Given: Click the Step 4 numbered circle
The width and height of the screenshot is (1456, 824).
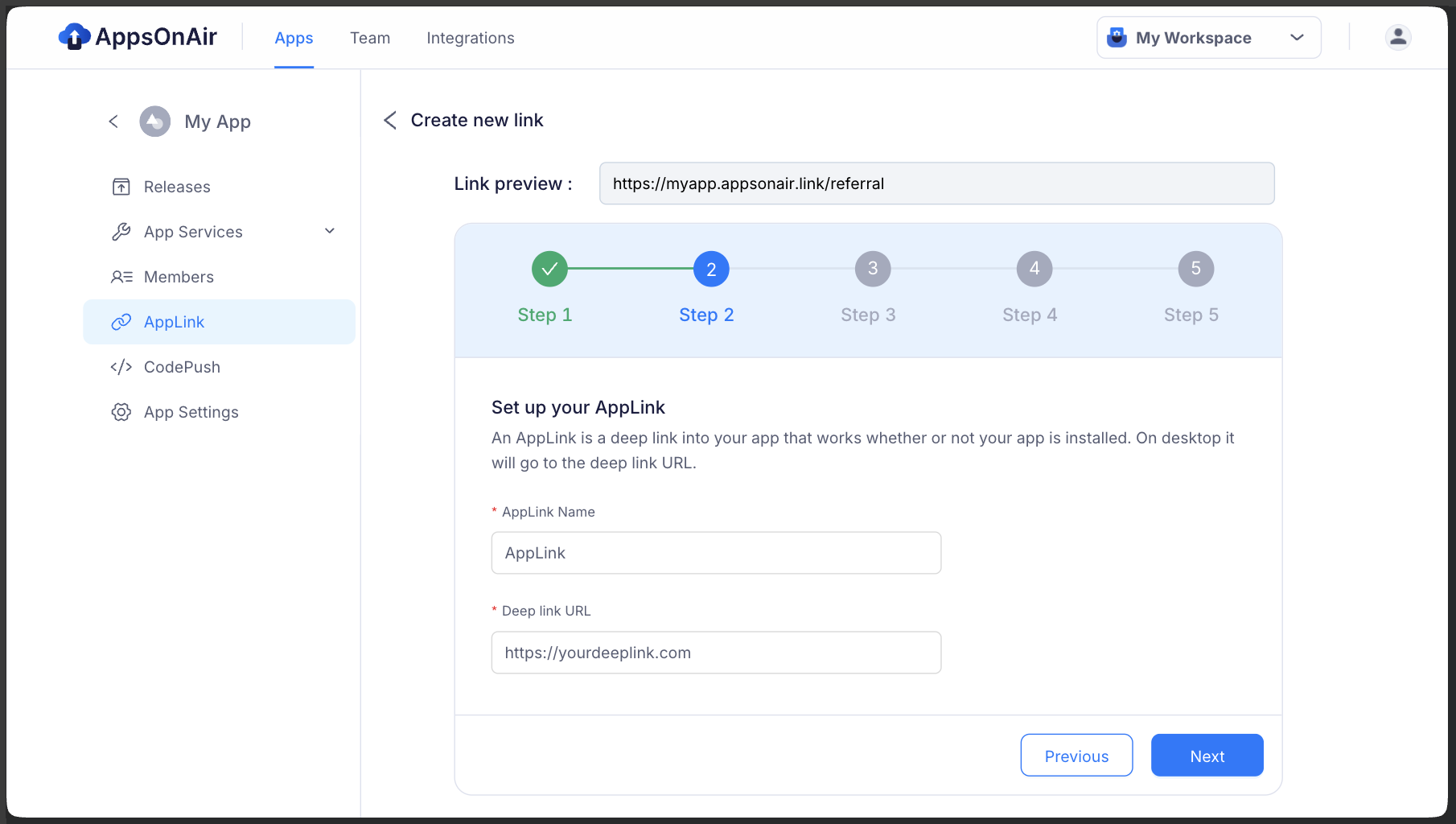Looking at the screenshot, I should tap(1034, 269).
